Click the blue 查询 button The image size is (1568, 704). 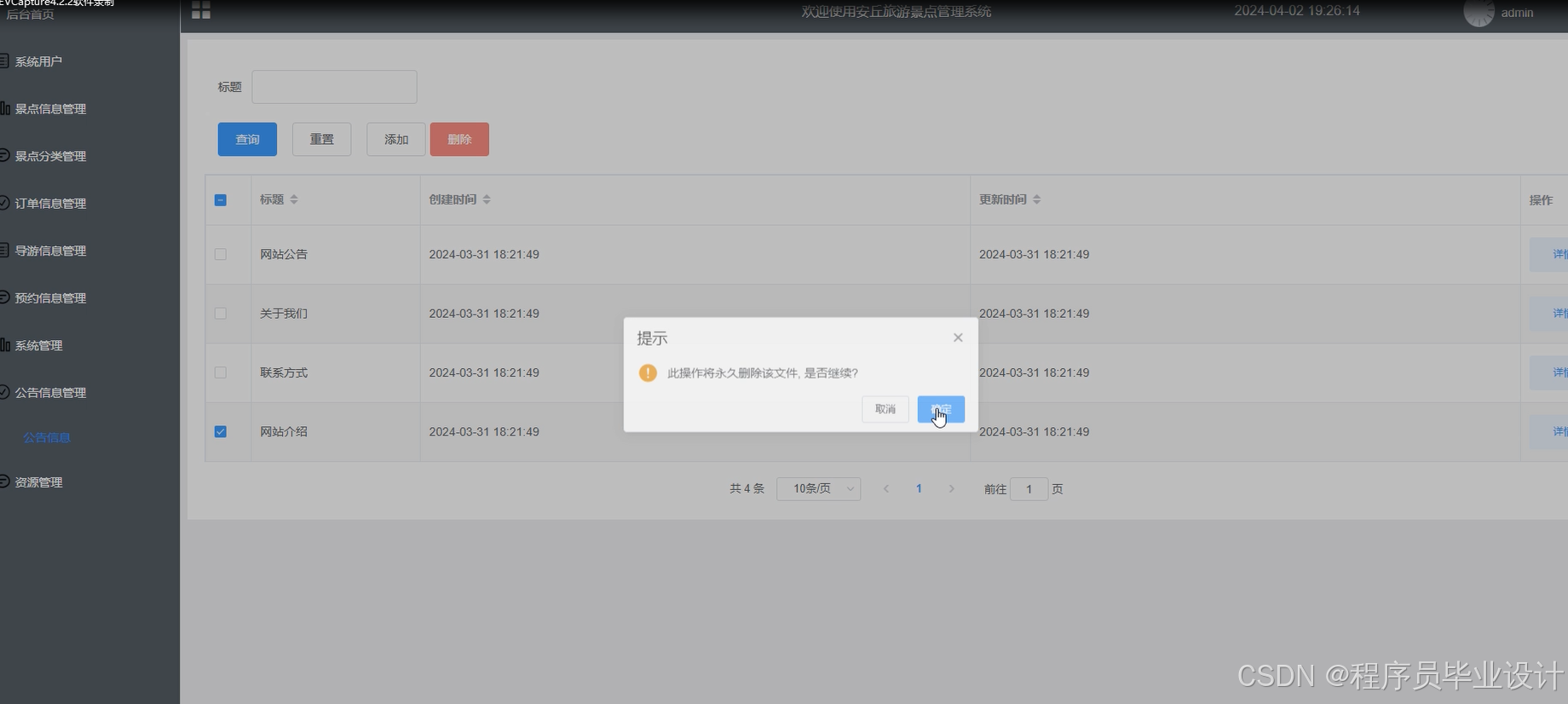[247, 139]
